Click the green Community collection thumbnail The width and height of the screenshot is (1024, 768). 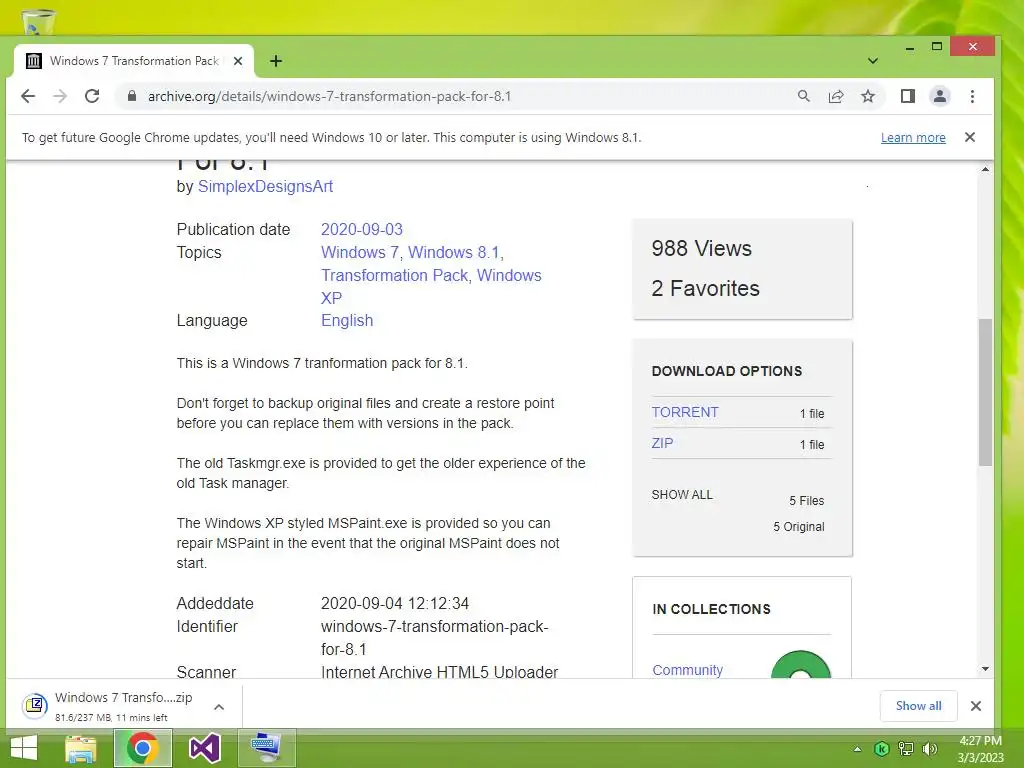click(801, 664)
